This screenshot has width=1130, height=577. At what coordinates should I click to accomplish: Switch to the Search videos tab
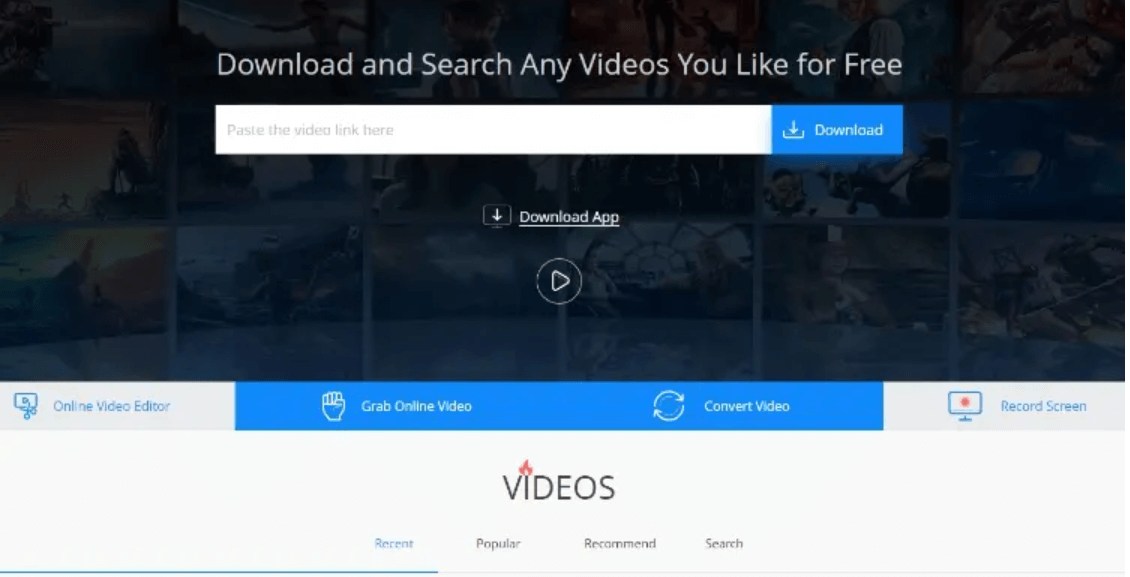[724, 544]
